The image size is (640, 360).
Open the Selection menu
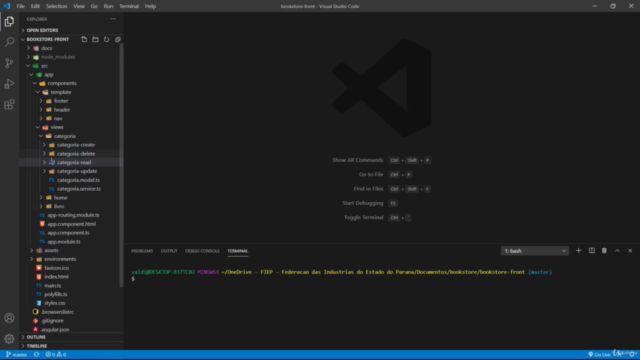click(x=56, y=6)
